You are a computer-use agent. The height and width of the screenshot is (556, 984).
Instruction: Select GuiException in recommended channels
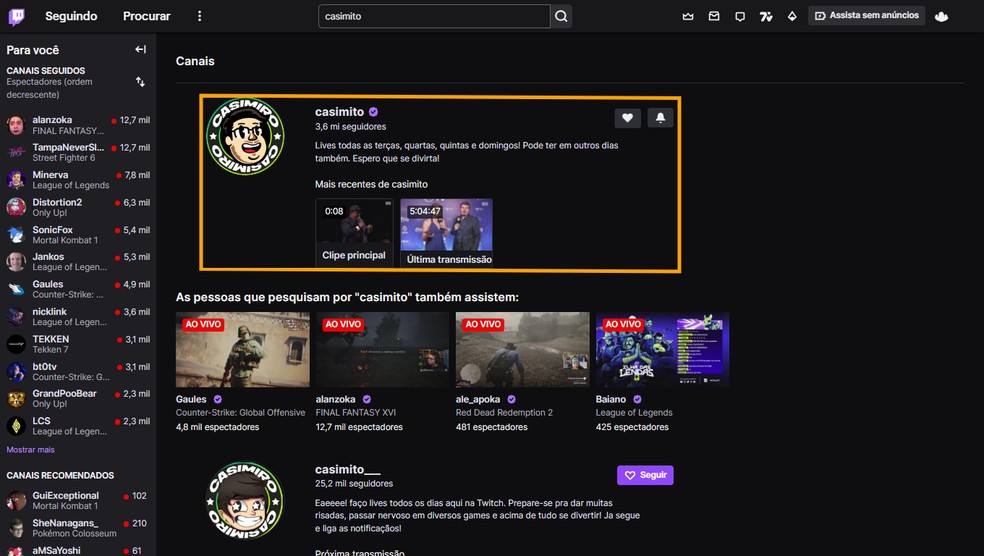pyautogui.click(x=78, y=500)
